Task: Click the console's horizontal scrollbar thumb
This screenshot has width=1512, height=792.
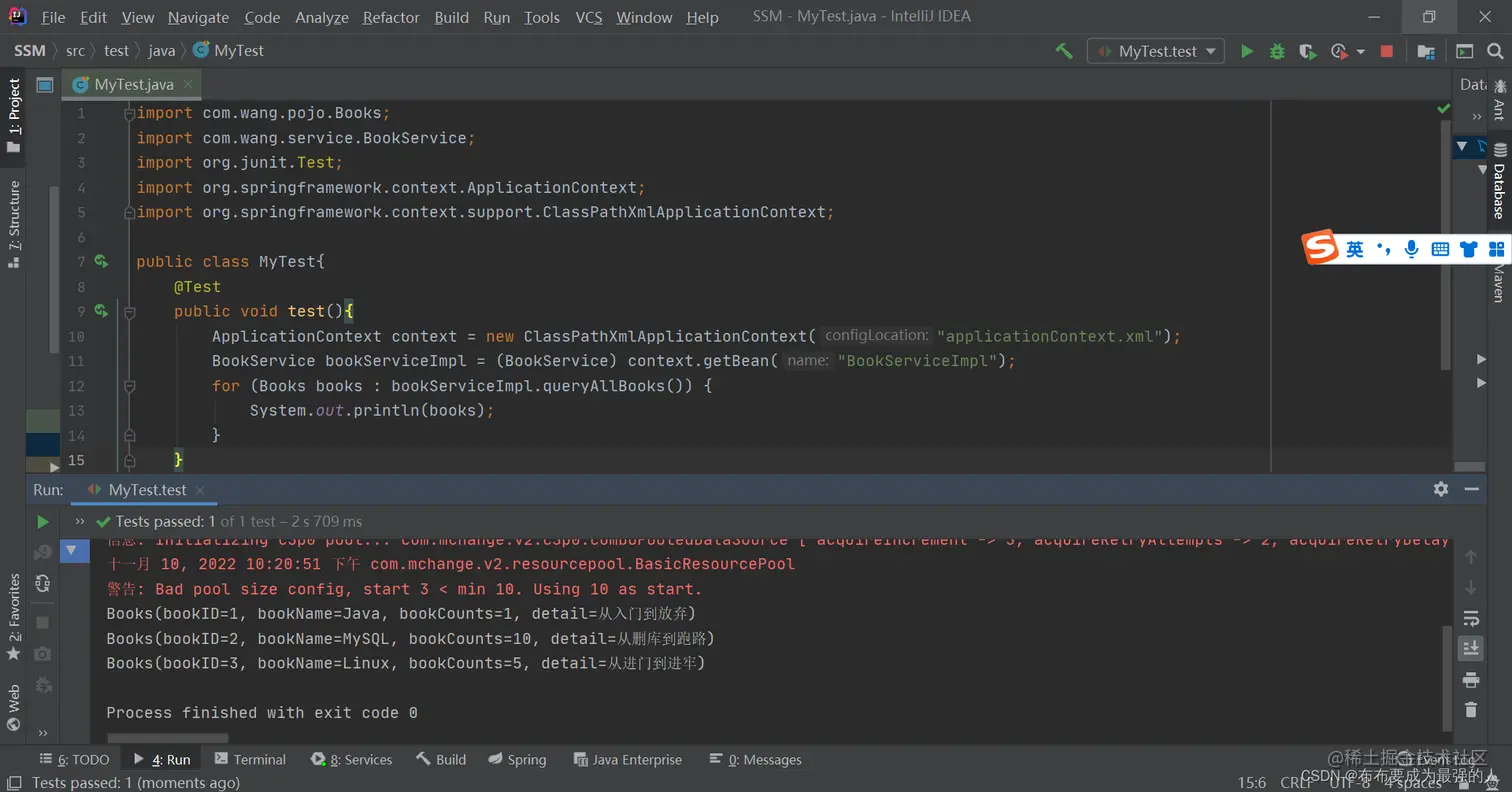Action: click(x=167, y=738)
